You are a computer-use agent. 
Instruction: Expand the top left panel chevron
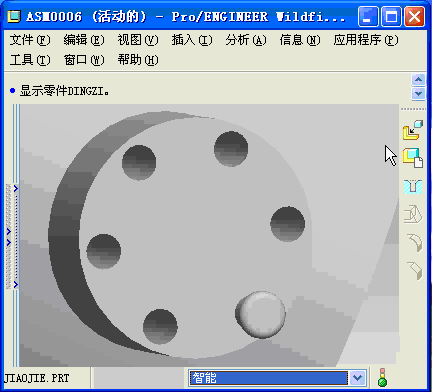coord(16,189)
